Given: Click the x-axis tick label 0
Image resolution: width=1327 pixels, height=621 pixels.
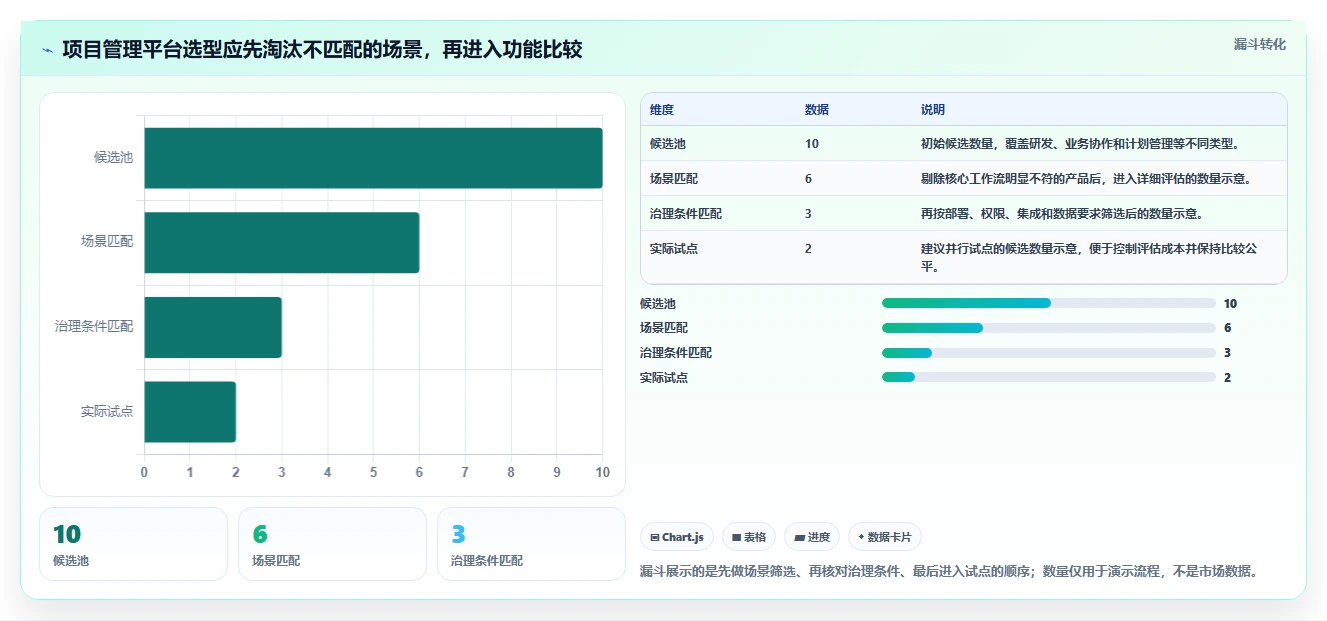Looking at the screenshot, I should [x=144, y=472].
